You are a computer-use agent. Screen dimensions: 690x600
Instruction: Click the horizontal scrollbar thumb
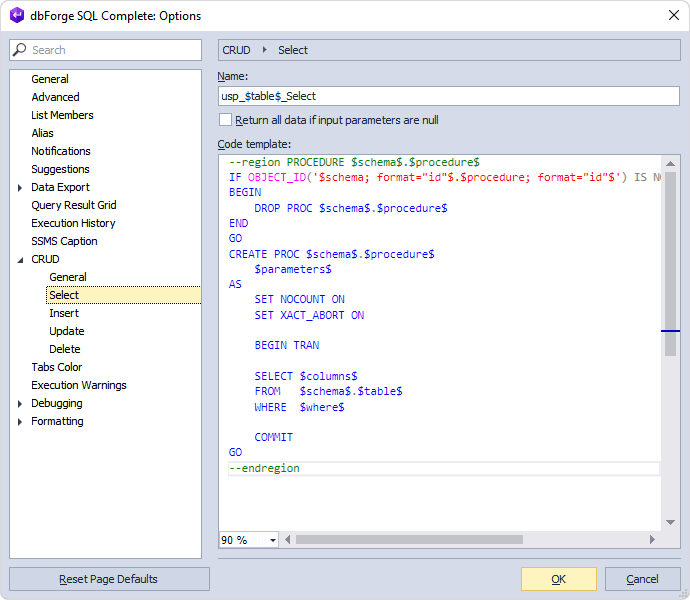[409, 540]
